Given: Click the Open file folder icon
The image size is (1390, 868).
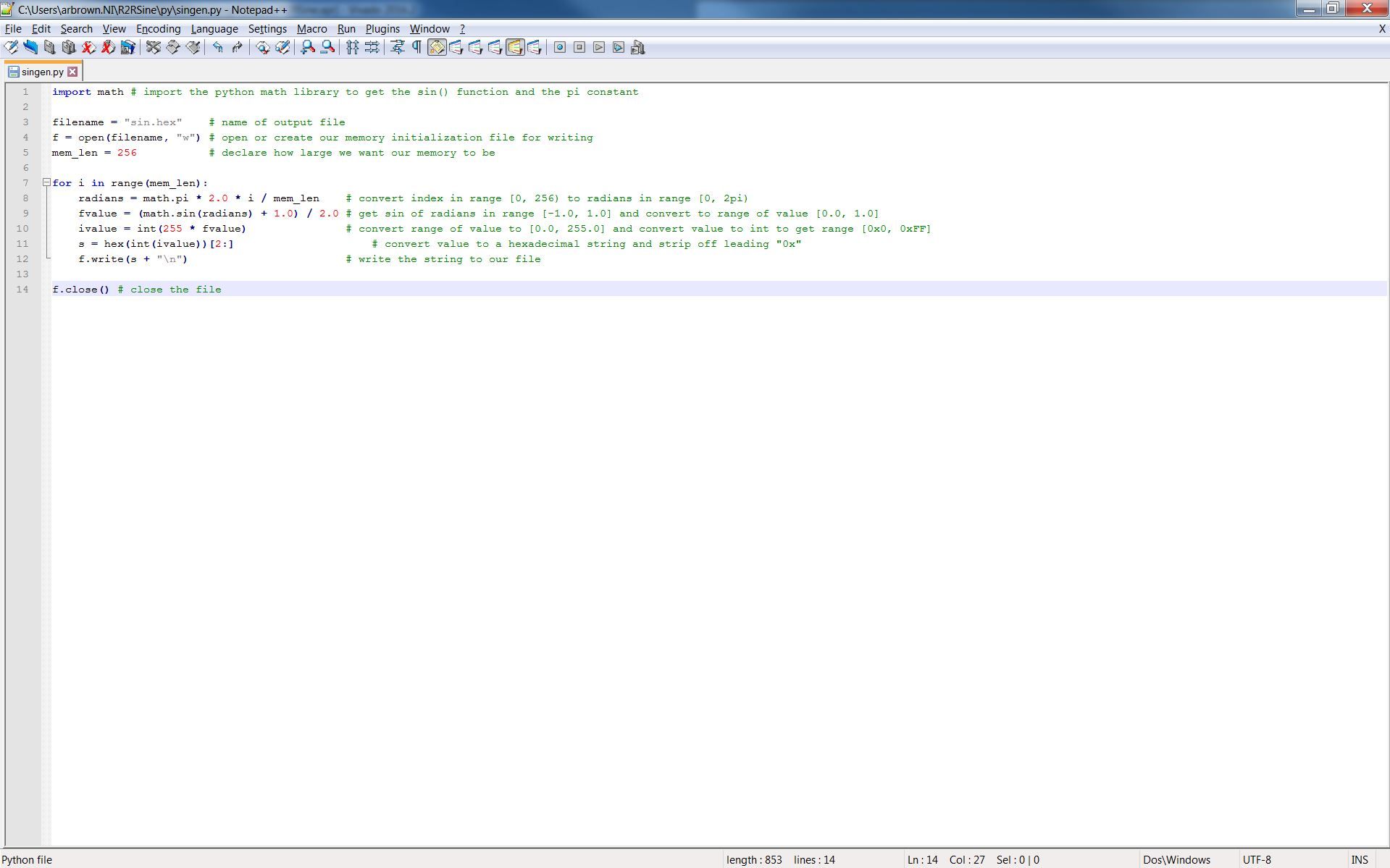Looking at the screenshot, I should [x=30, y=48].
